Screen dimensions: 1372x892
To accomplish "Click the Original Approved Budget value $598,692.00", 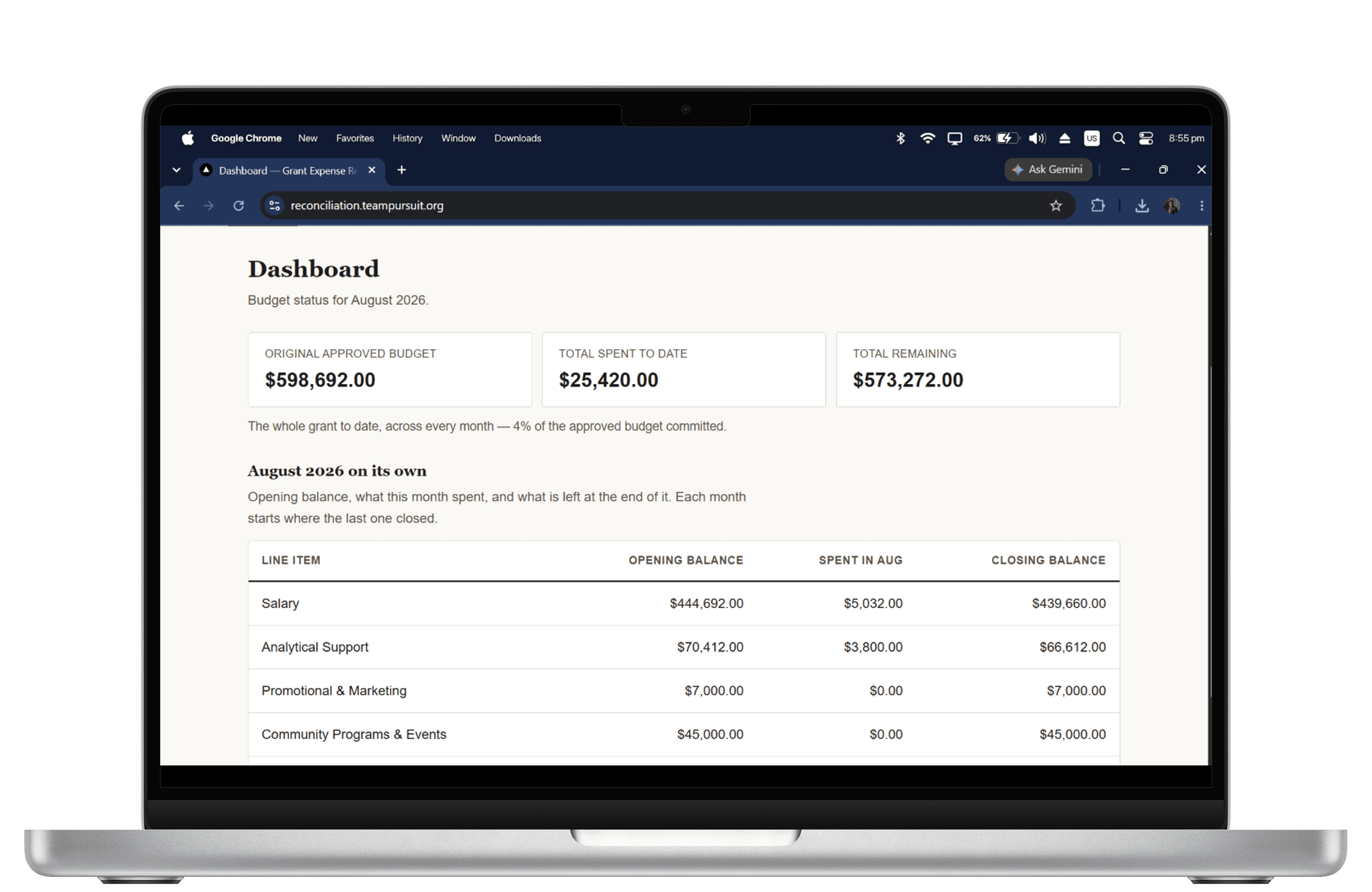I will pos(320,380).
